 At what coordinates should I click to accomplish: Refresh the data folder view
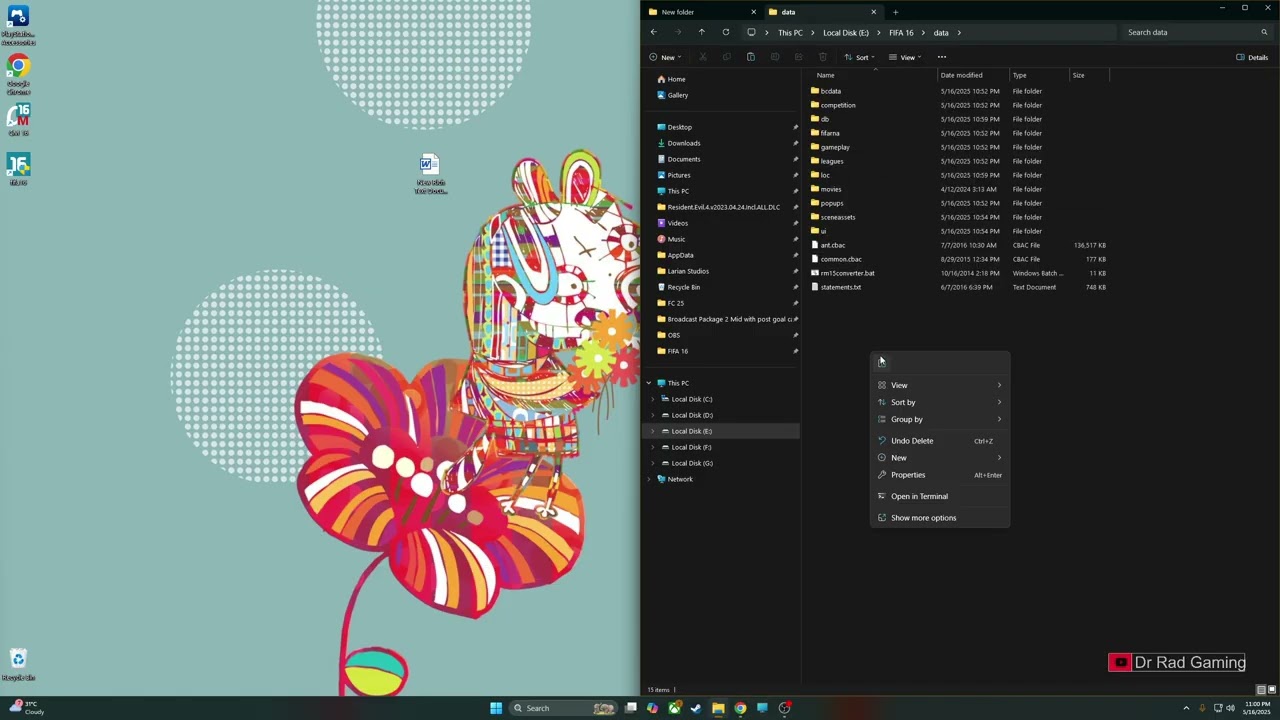pyautogui.click(x=726, y=32)
